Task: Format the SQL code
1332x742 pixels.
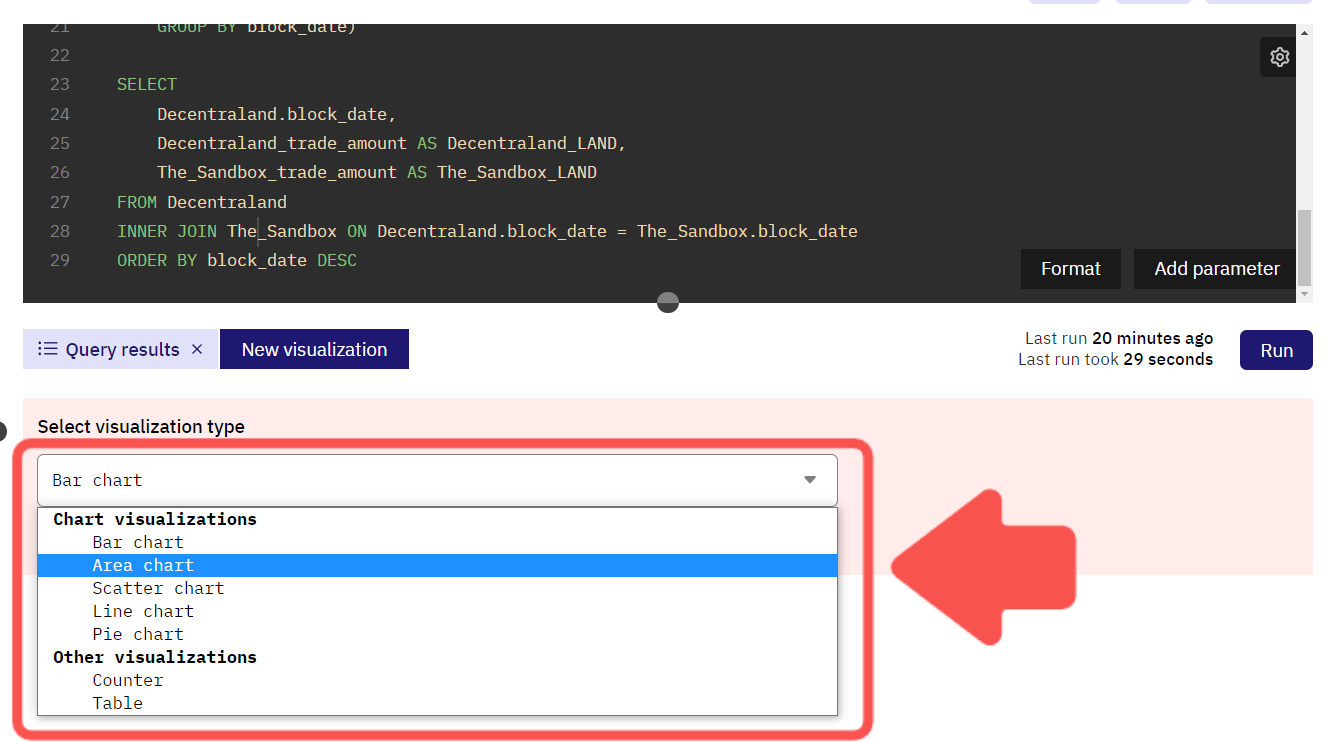Action: (1070, 268)
